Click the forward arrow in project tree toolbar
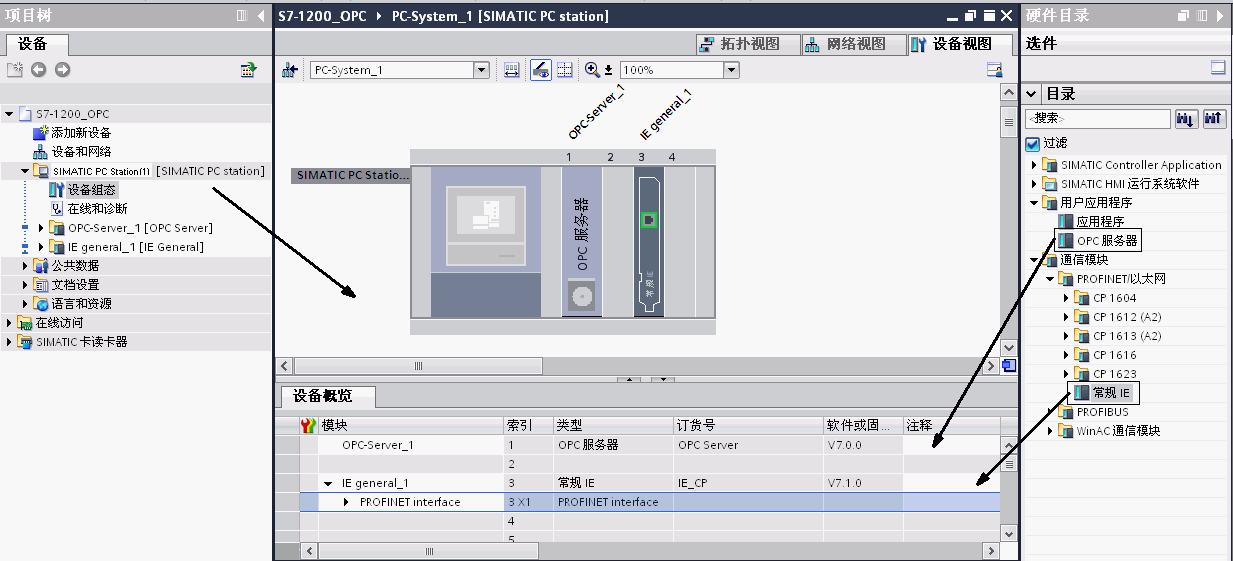Image resolution: width=1233 pixels, height=561 pixels. tap(62, 70)
